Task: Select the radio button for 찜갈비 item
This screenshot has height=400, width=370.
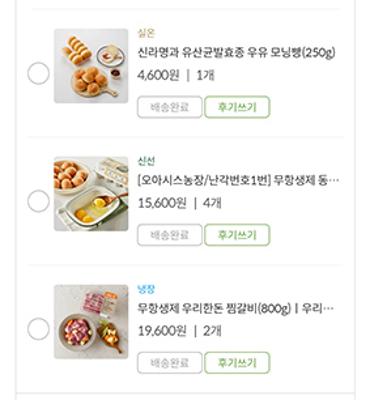Action: pyautogui.click(x=38, y=329)
